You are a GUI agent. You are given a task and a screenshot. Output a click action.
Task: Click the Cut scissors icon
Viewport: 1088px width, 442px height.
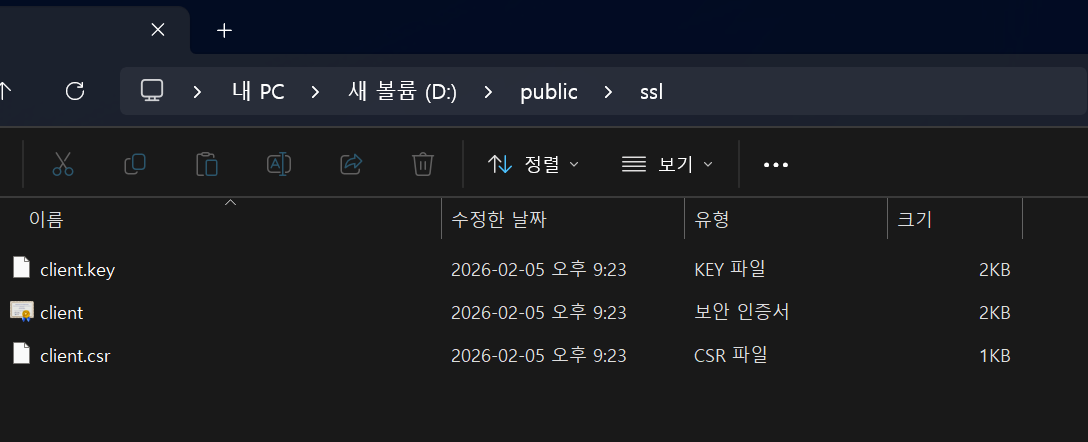coord(63,164)
